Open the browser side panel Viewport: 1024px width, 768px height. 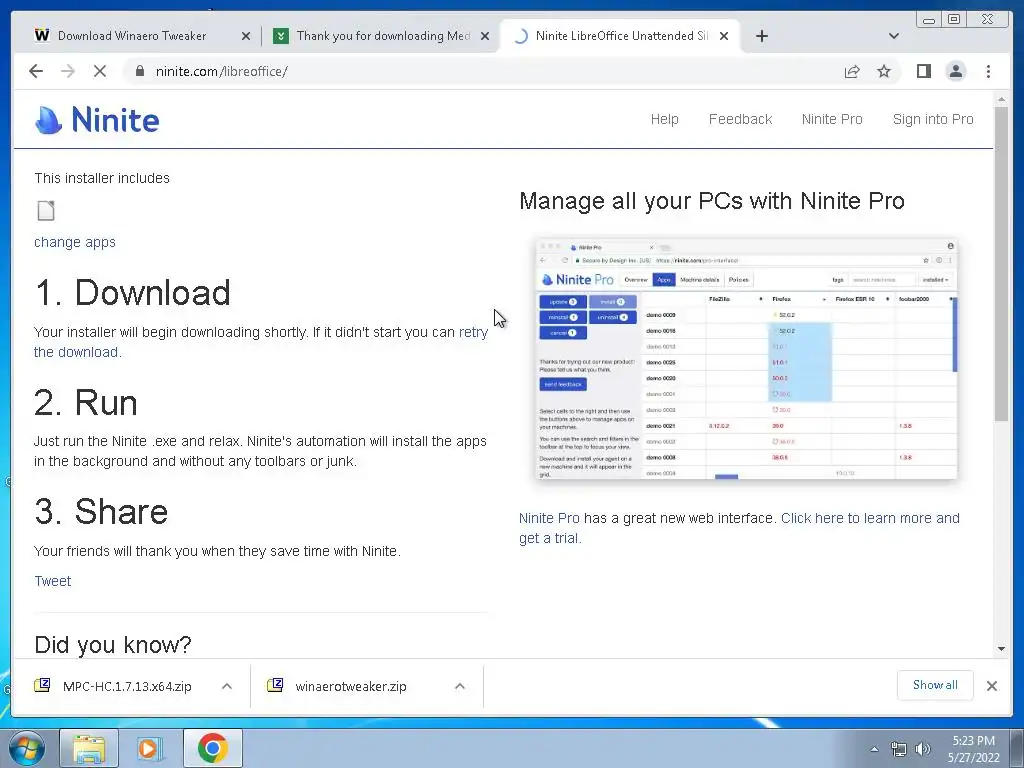[923, 71]
